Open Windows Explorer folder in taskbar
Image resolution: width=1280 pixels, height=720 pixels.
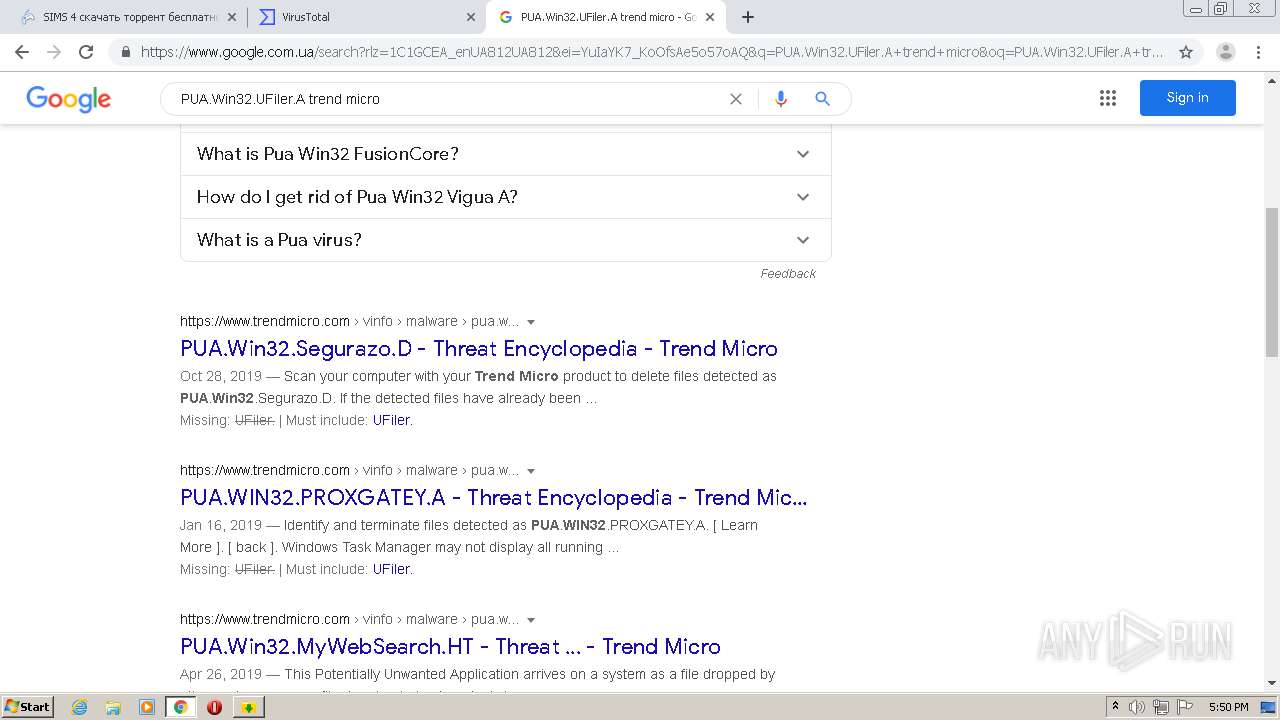click(113, 707)
